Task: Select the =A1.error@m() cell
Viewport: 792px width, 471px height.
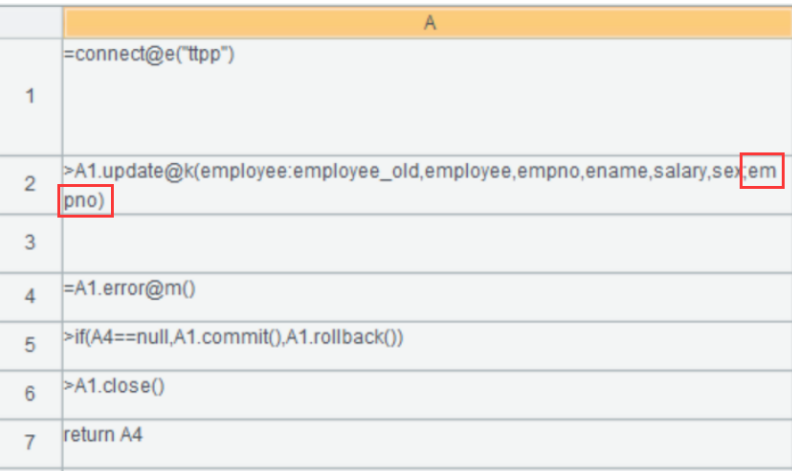Action: click(428, 296)
